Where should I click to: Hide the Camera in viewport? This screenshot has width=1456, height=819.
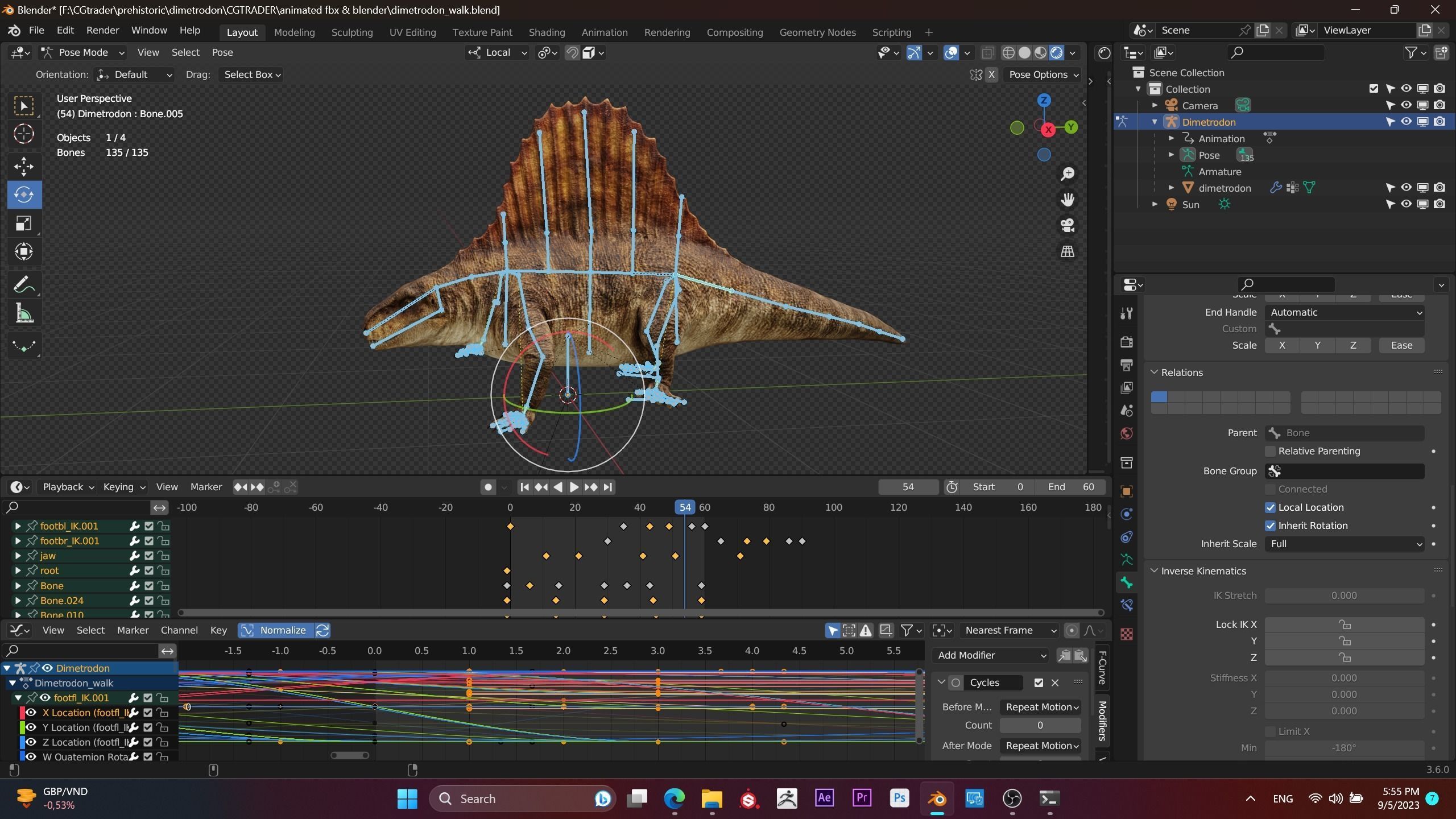(x=1406, y=105)
